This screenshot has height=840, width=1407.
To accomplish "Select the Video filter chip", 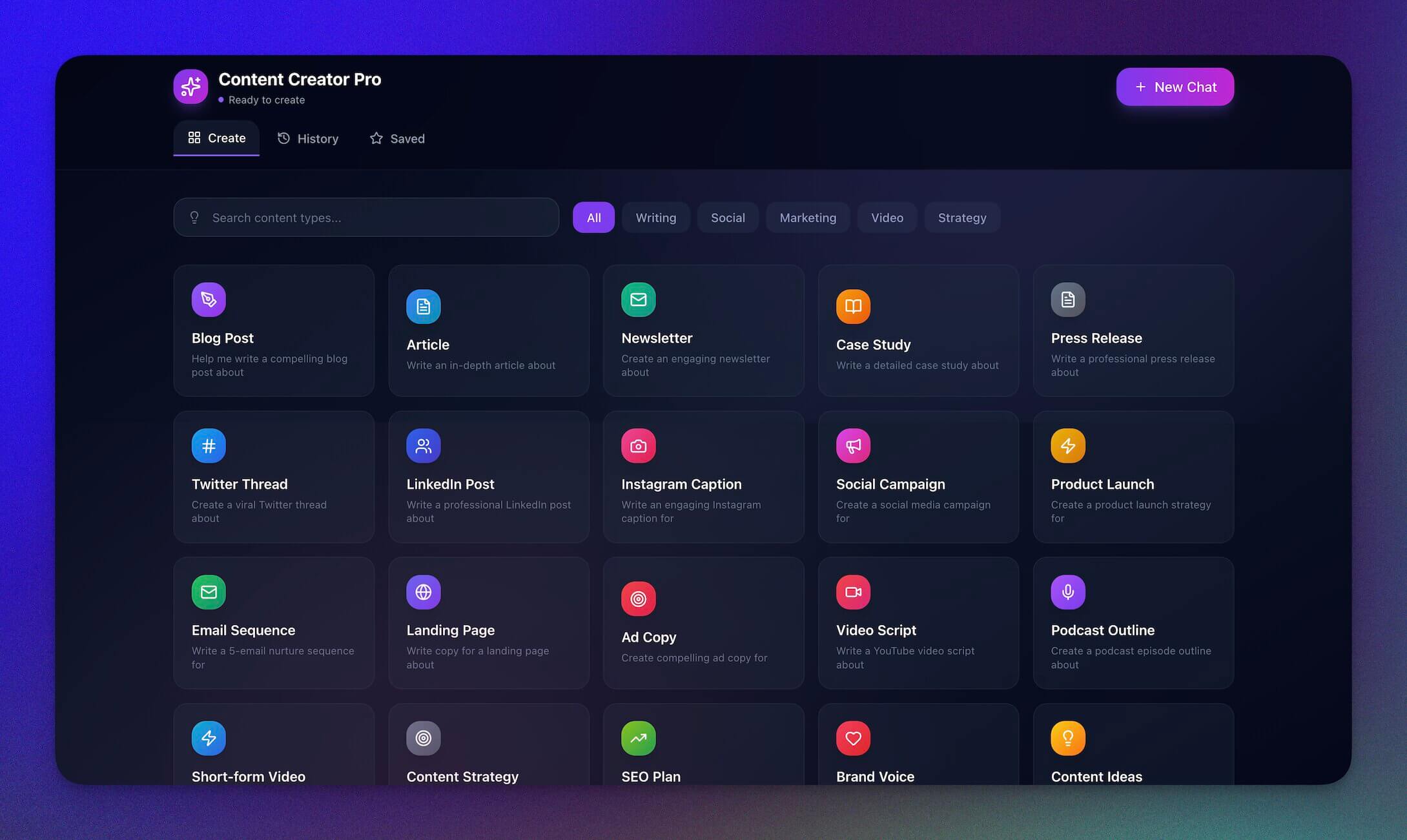I will [x=887, y=218].
